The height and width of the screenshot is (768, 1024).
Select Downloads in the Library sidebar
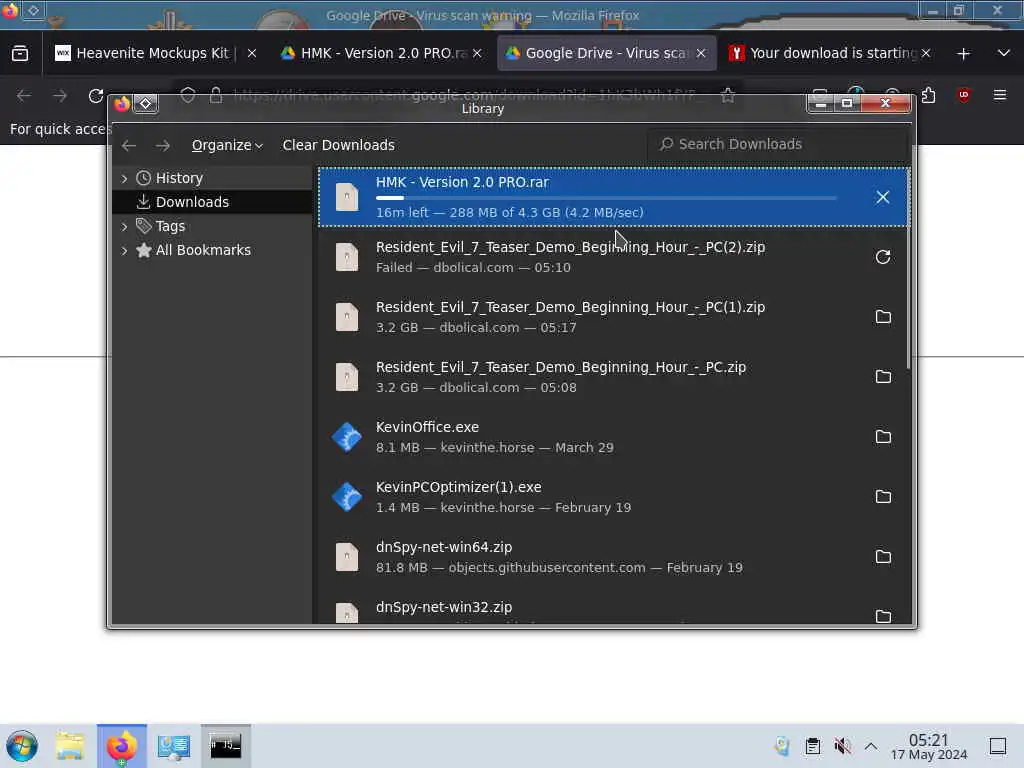pyautogui.click(x=213, y=202)
